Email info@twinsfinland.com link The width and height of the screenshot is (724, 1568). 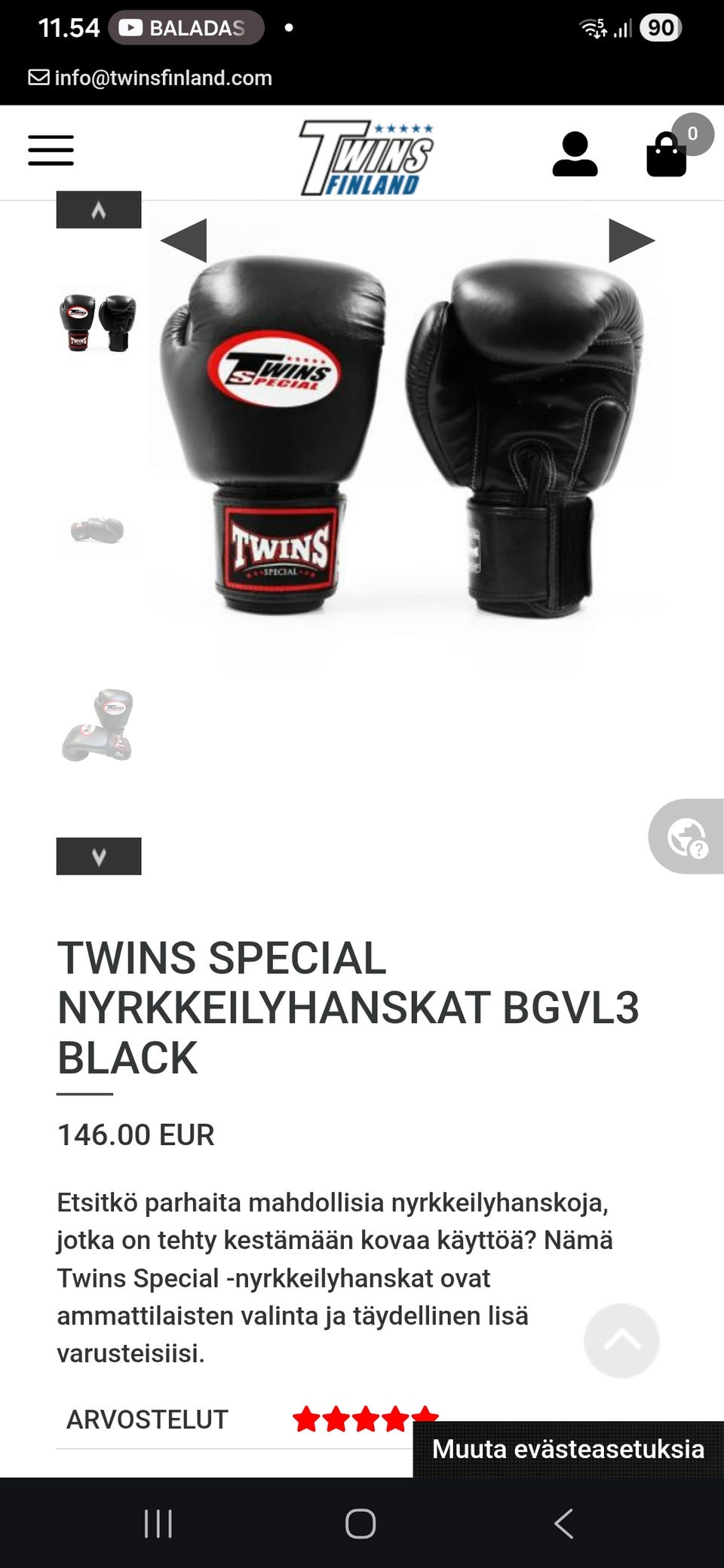click(x=151, y=78)
